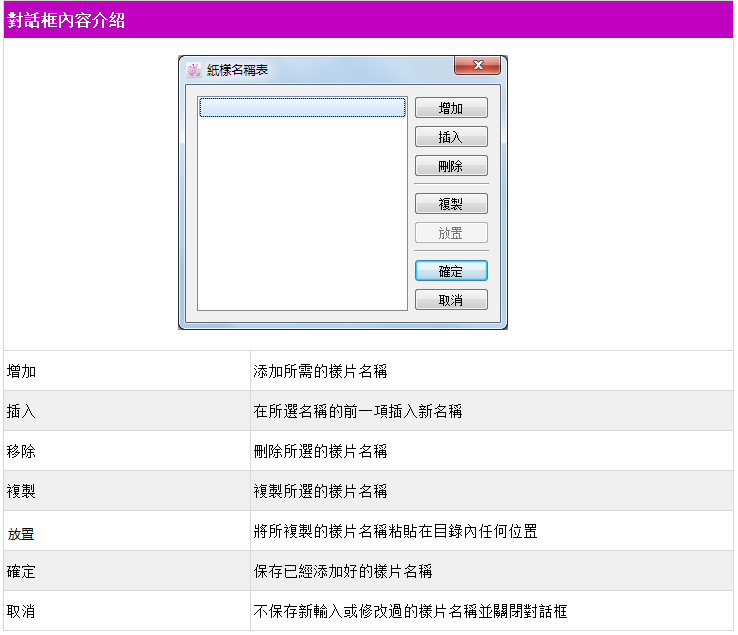This screenshot has width=738, height=635.
Task: Focus the name entry field atop the list
Action: coord(302,108)
